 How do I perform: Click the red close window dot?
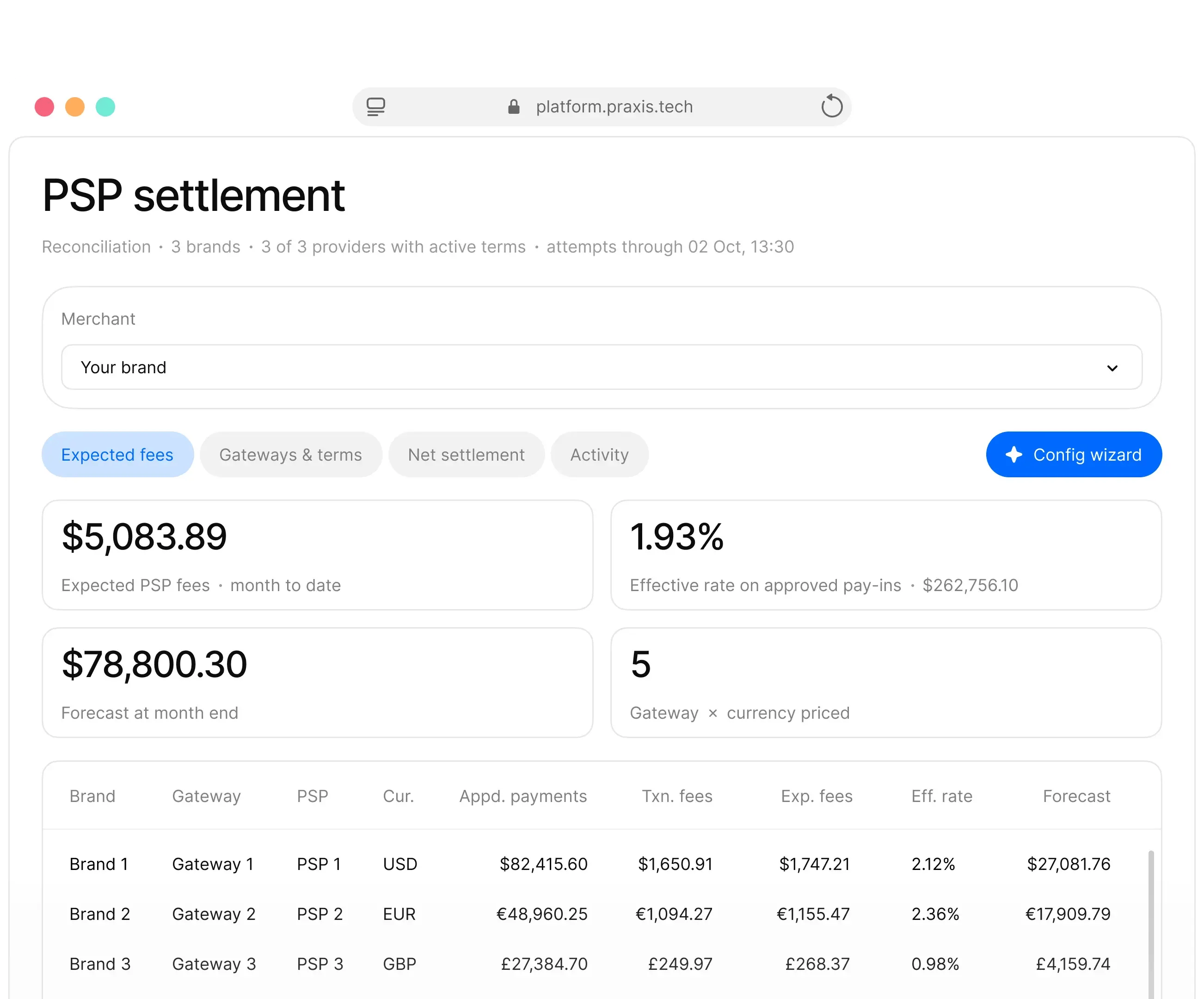tap(44, 107)
